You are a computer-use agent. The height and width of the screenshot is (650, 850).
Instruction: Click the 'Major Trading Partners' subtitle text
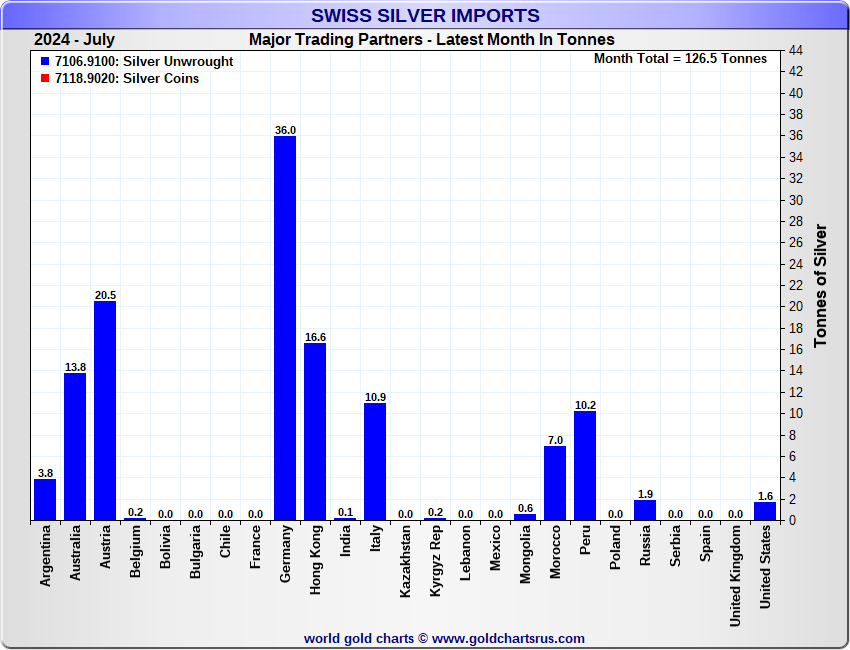click(336, 40)
